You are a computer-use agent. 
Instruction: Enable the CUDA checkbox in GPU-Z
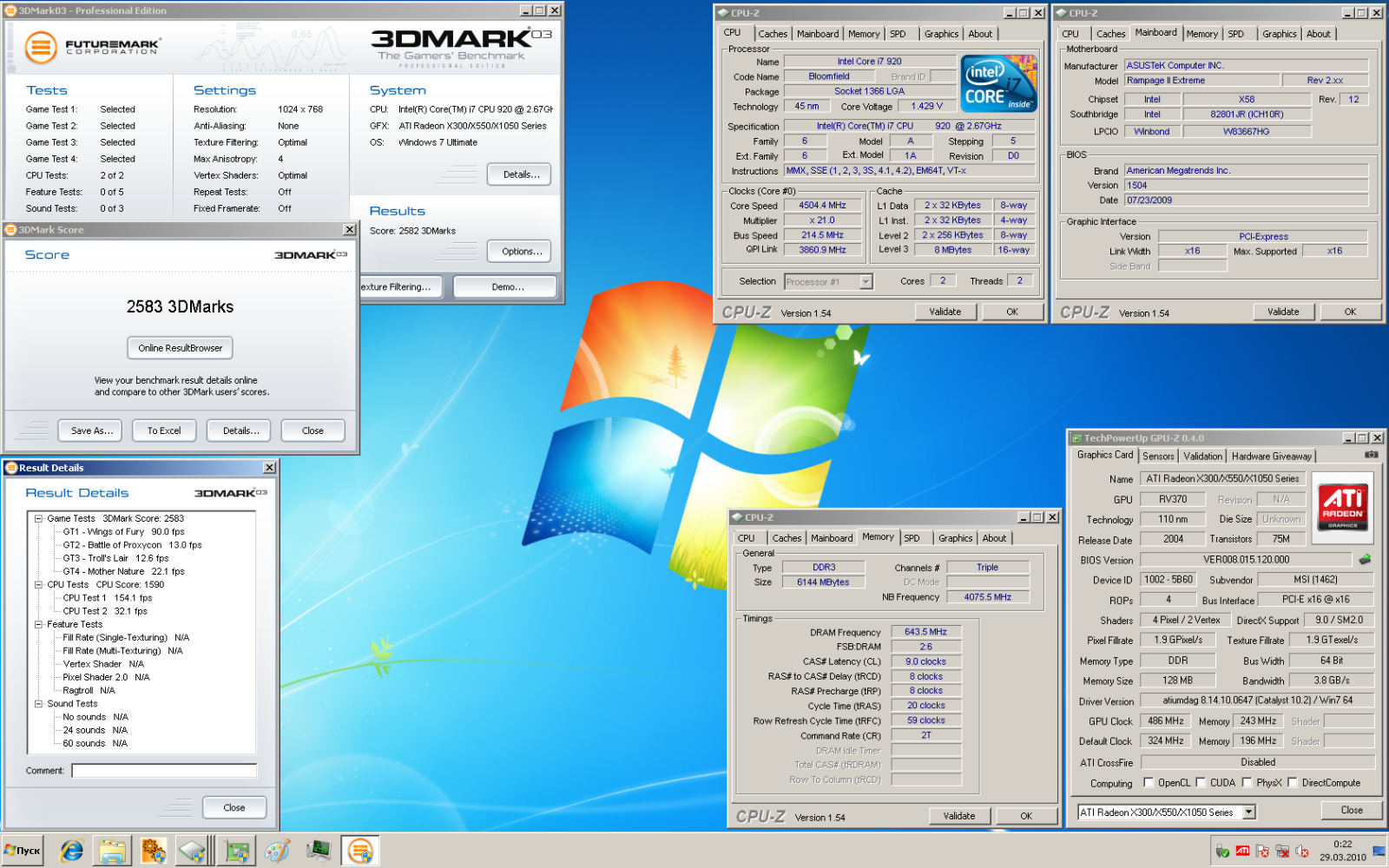point(1201,782)
